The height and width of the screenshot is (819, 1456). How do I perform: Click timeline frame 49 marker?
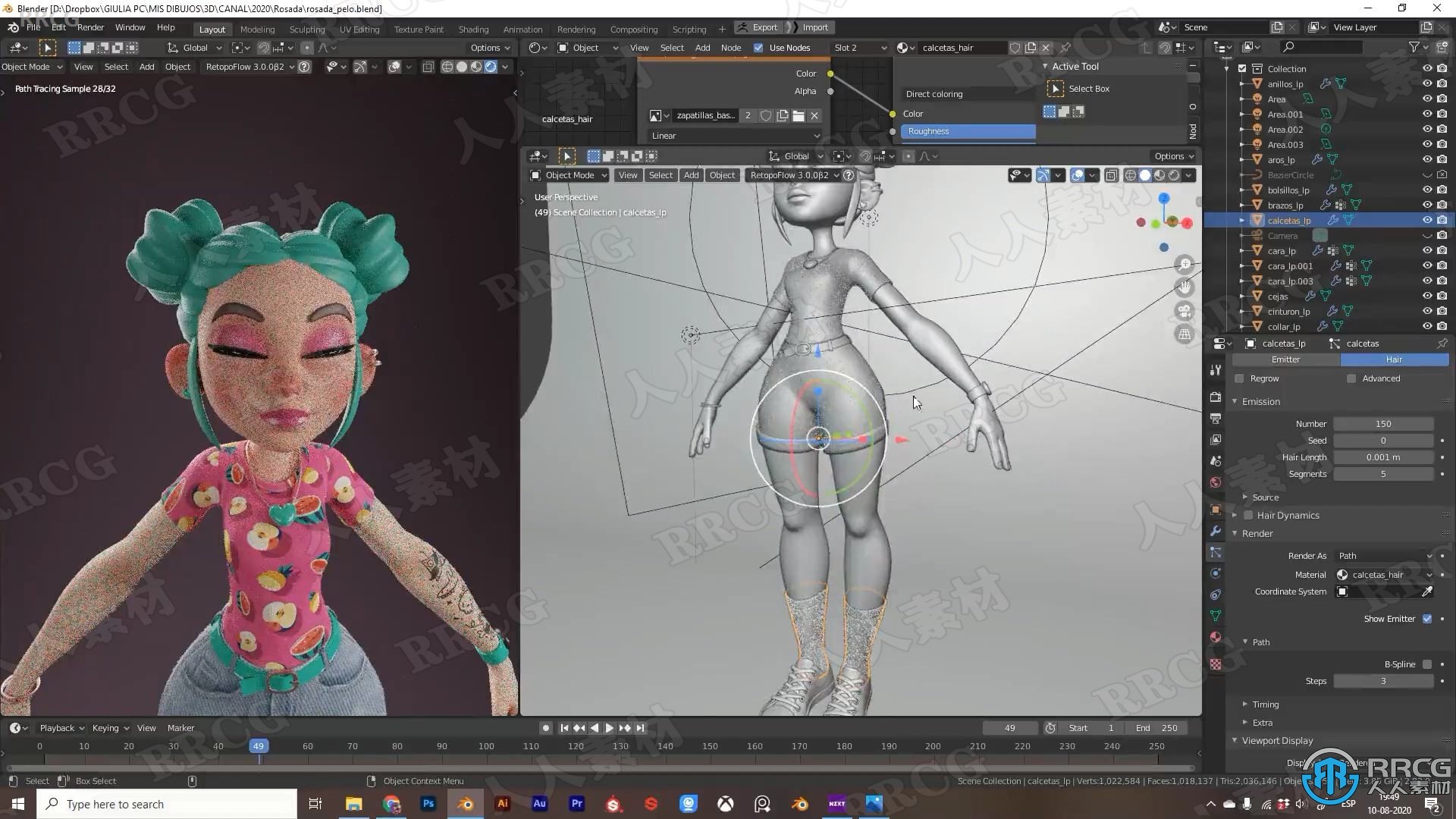coord(258,746)
